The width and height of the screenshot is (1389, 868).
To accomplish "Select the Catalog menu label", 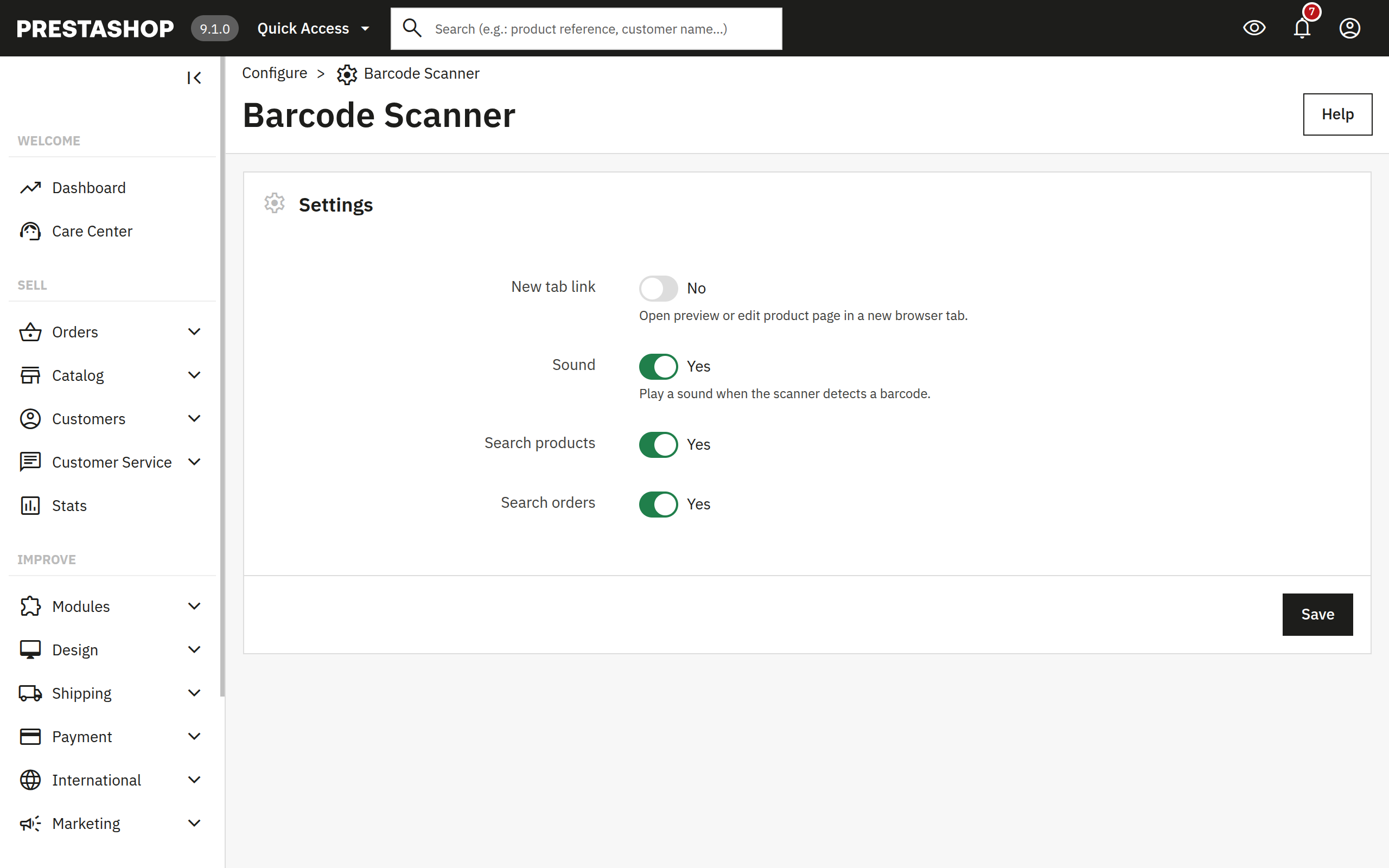I will tap(78, 375).
